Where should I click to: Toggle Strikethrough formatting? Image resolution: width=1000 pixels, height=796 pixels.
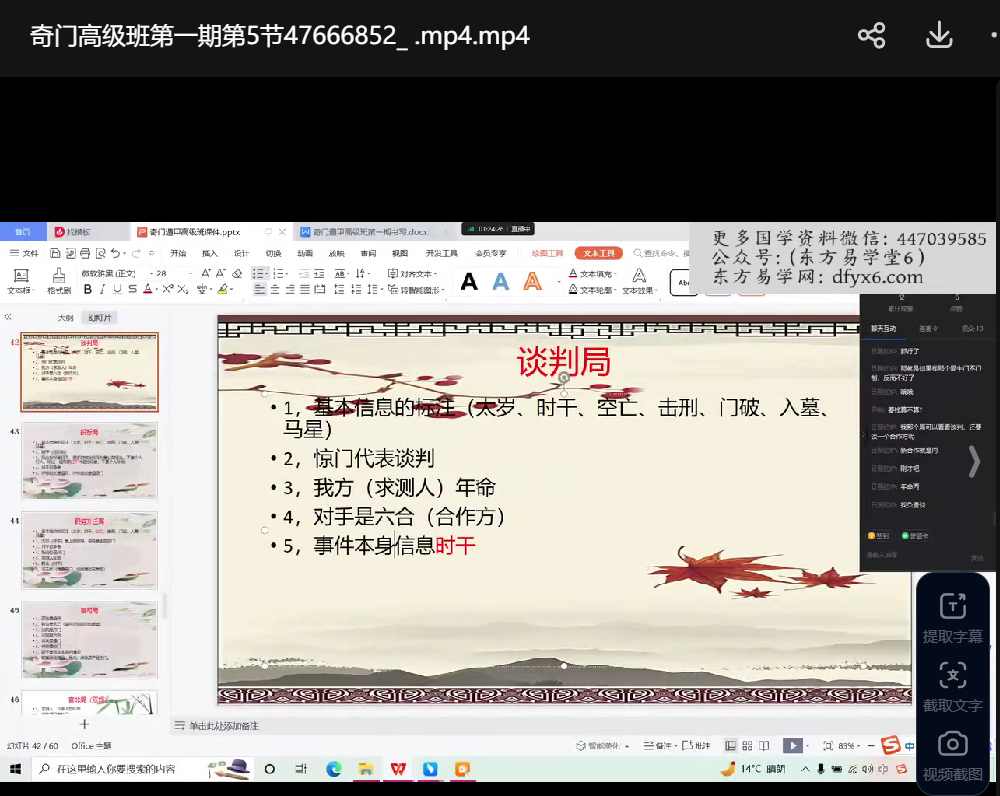tap(132, 289)
